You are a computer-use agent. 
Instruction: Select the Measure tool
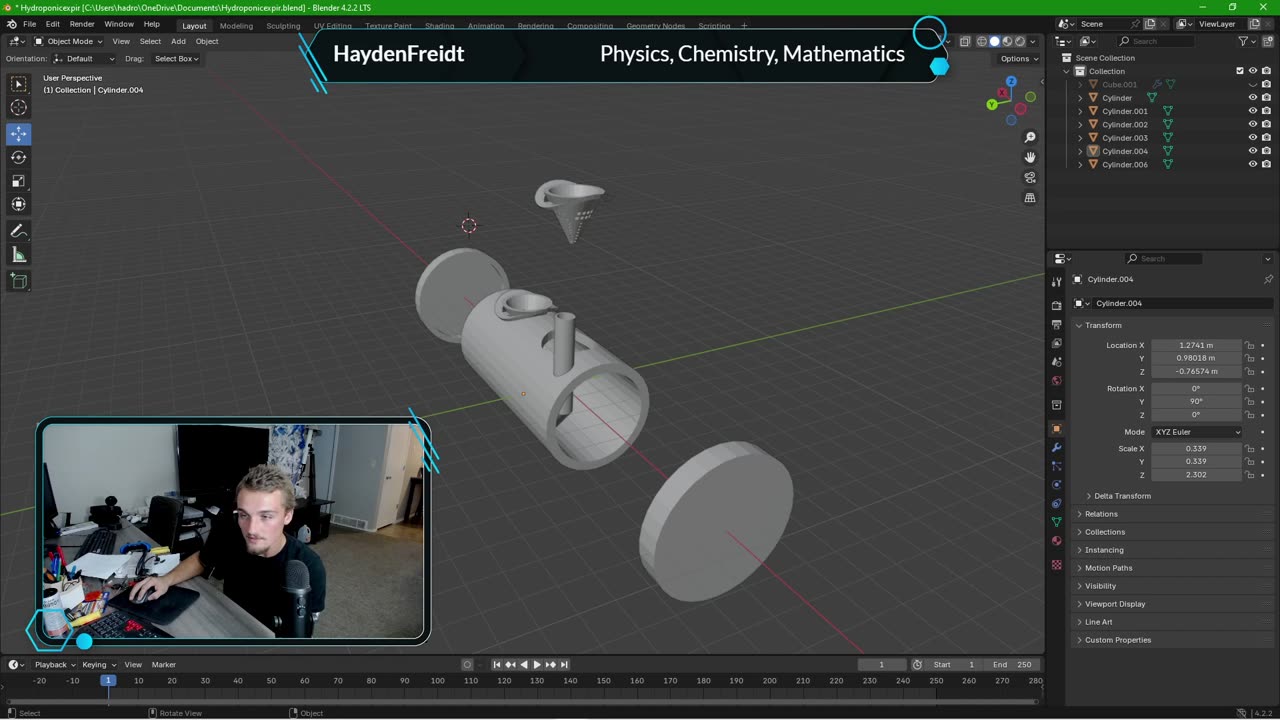tap(19, 255)
